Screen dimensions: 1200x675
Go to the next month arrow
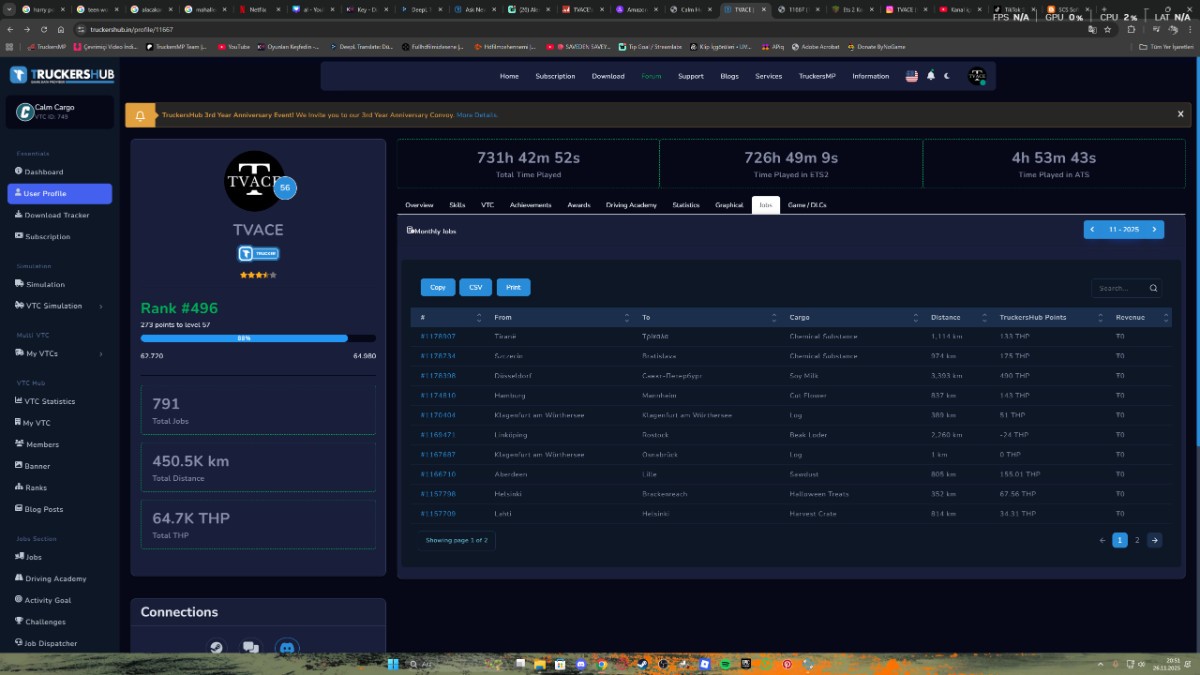1154,230
